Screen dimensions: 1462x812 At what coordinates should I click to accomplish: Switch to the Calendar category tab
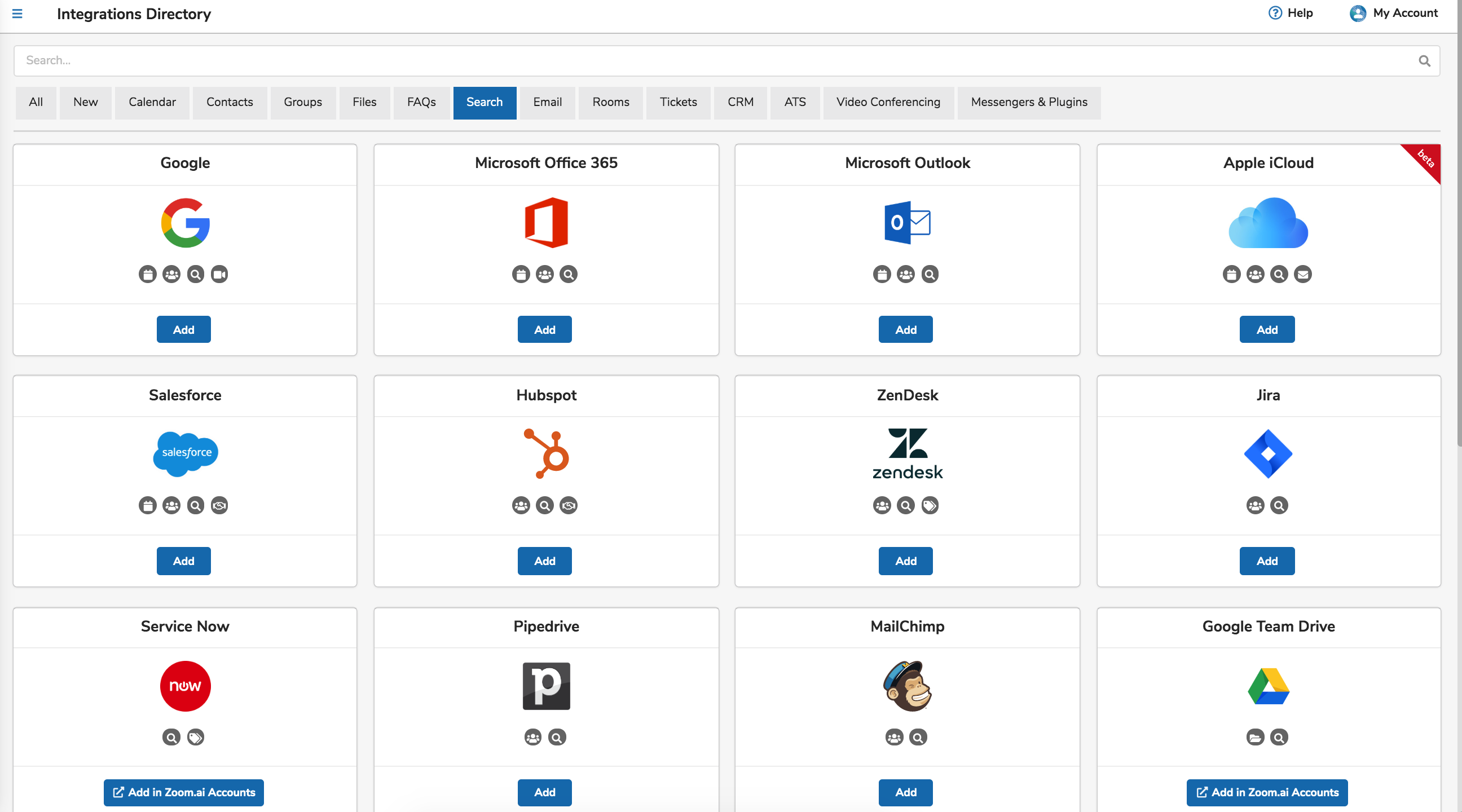(152, 102)
